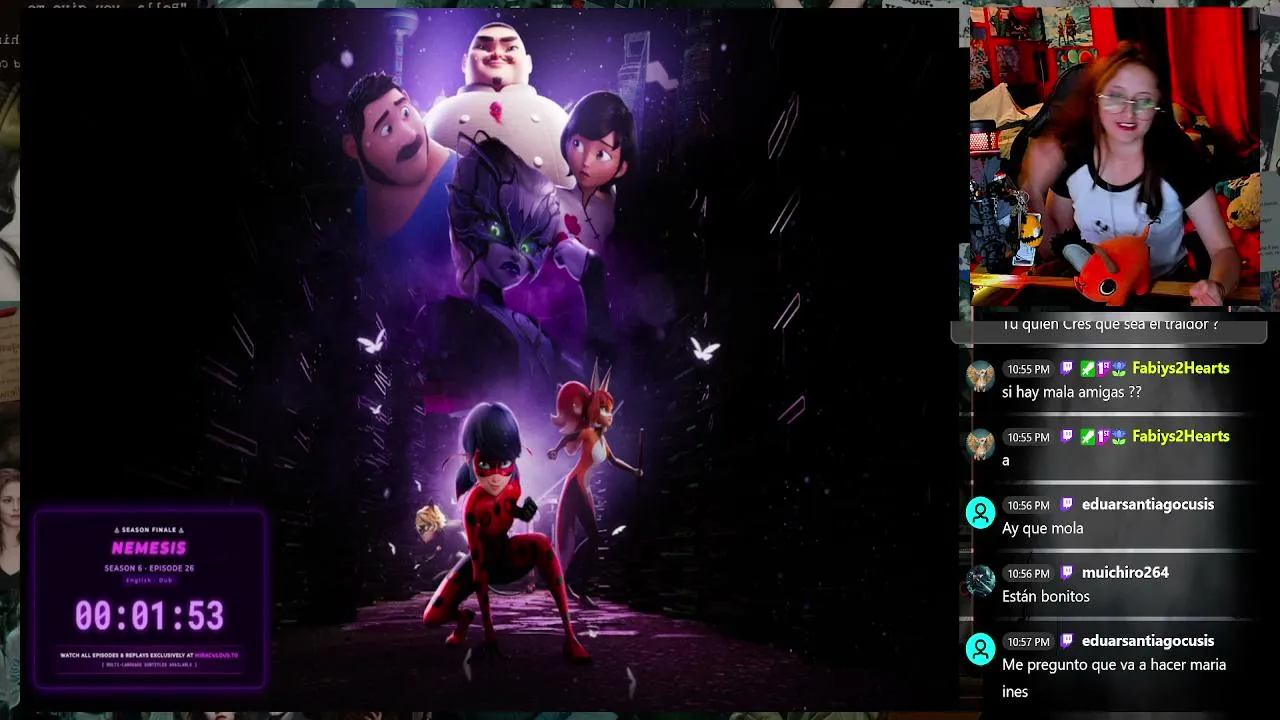Select the 'English · Dub' language pill

pos(149,580)
